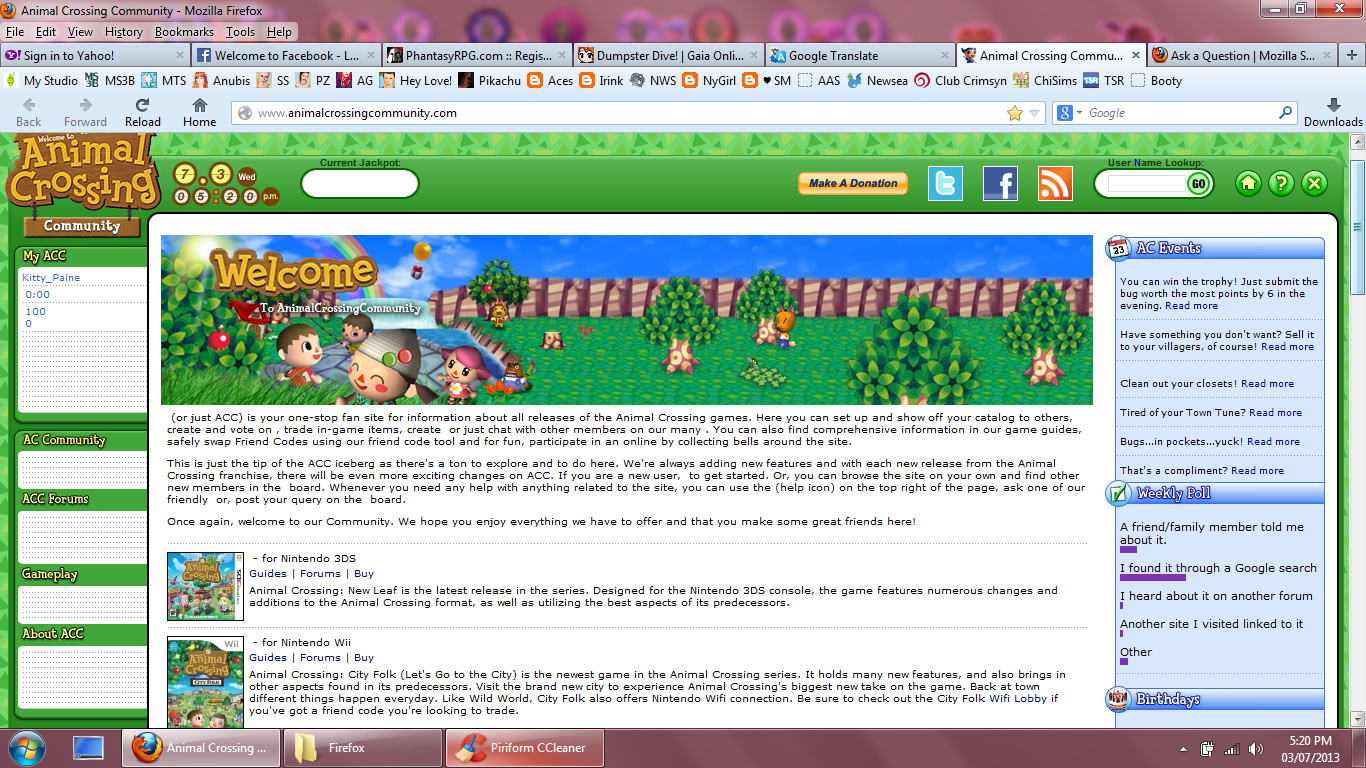Open the History menu
This screenshot has height=768, width=1366.
[124, 32]
